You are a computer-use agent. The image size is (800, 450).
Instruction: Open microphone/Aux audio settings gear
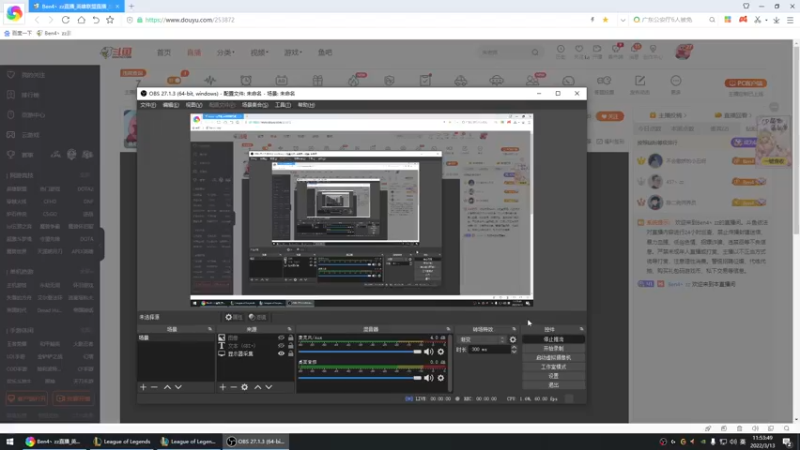441,352
